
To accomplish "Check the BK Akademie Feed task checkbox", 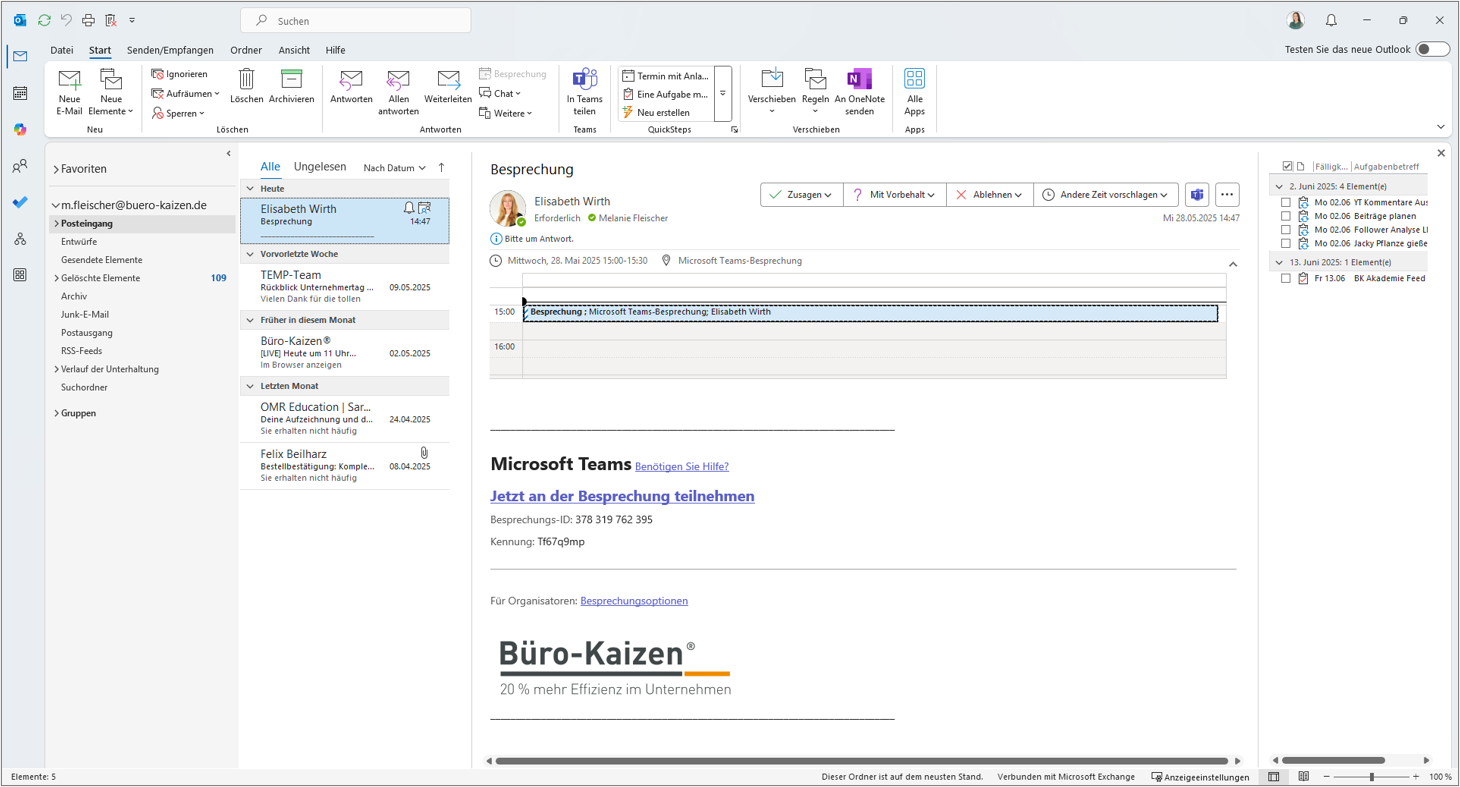I will pos(1286,278).
